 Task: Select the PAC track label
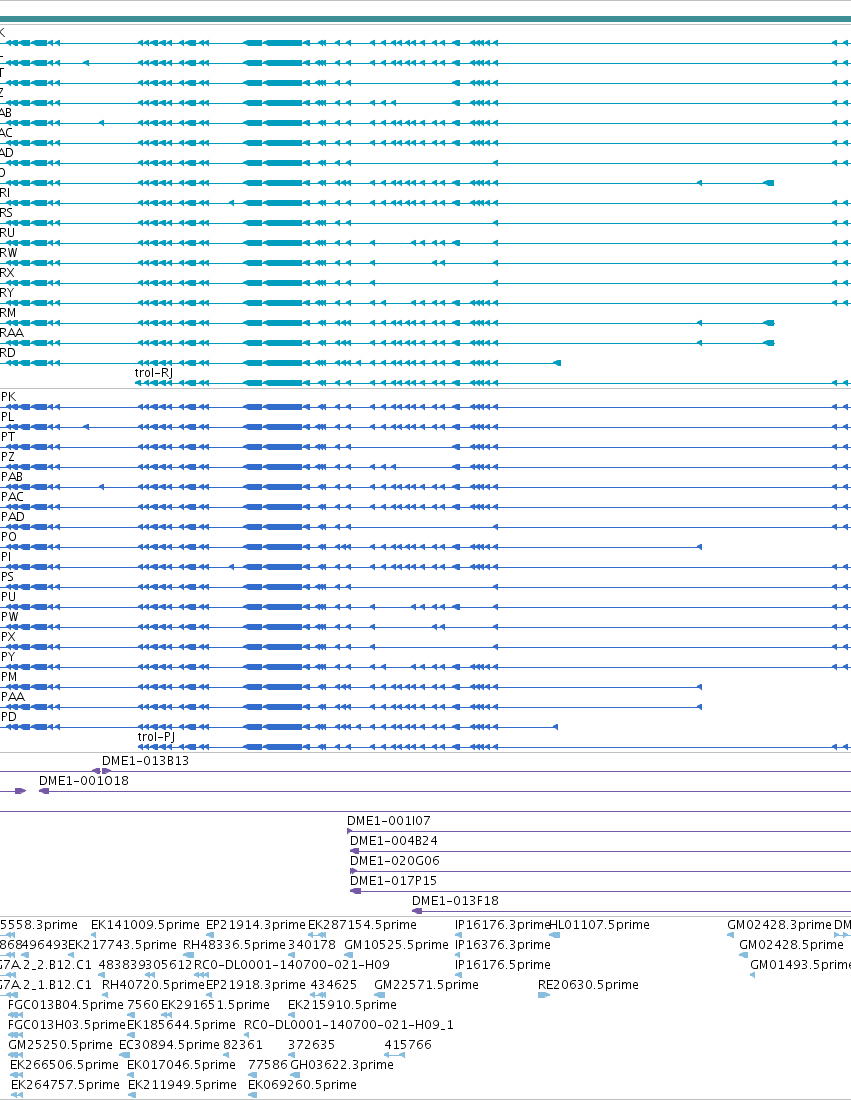[13, 497]
